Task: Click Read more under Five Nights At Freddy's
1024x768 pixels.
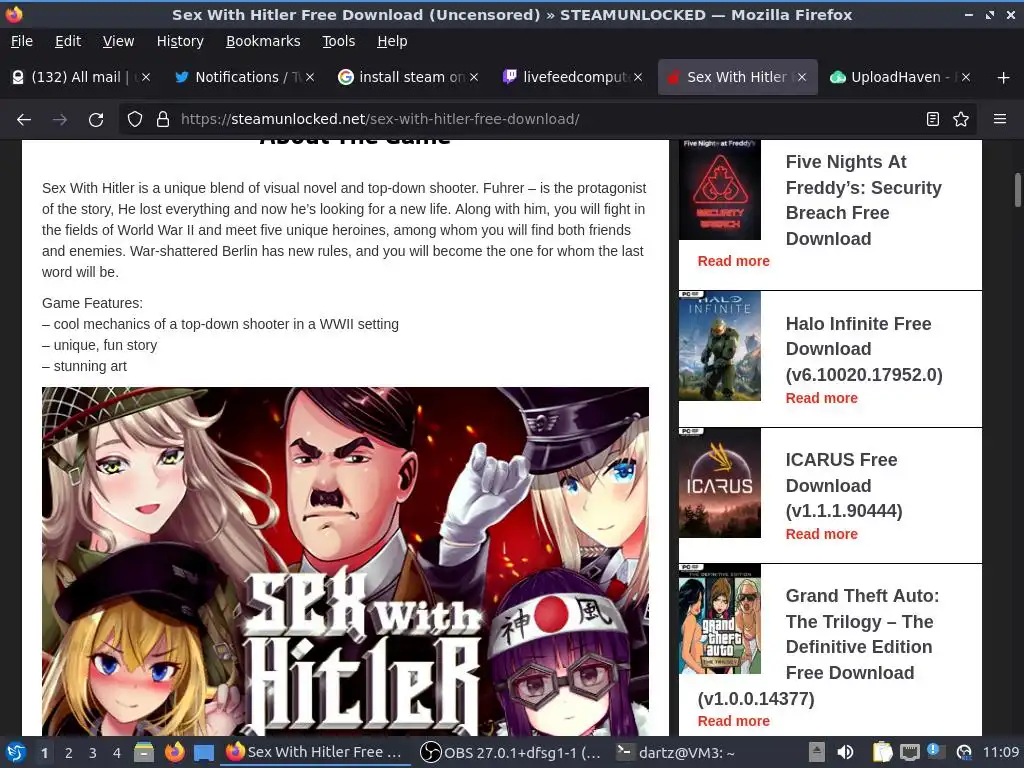Action: (733, 261)
